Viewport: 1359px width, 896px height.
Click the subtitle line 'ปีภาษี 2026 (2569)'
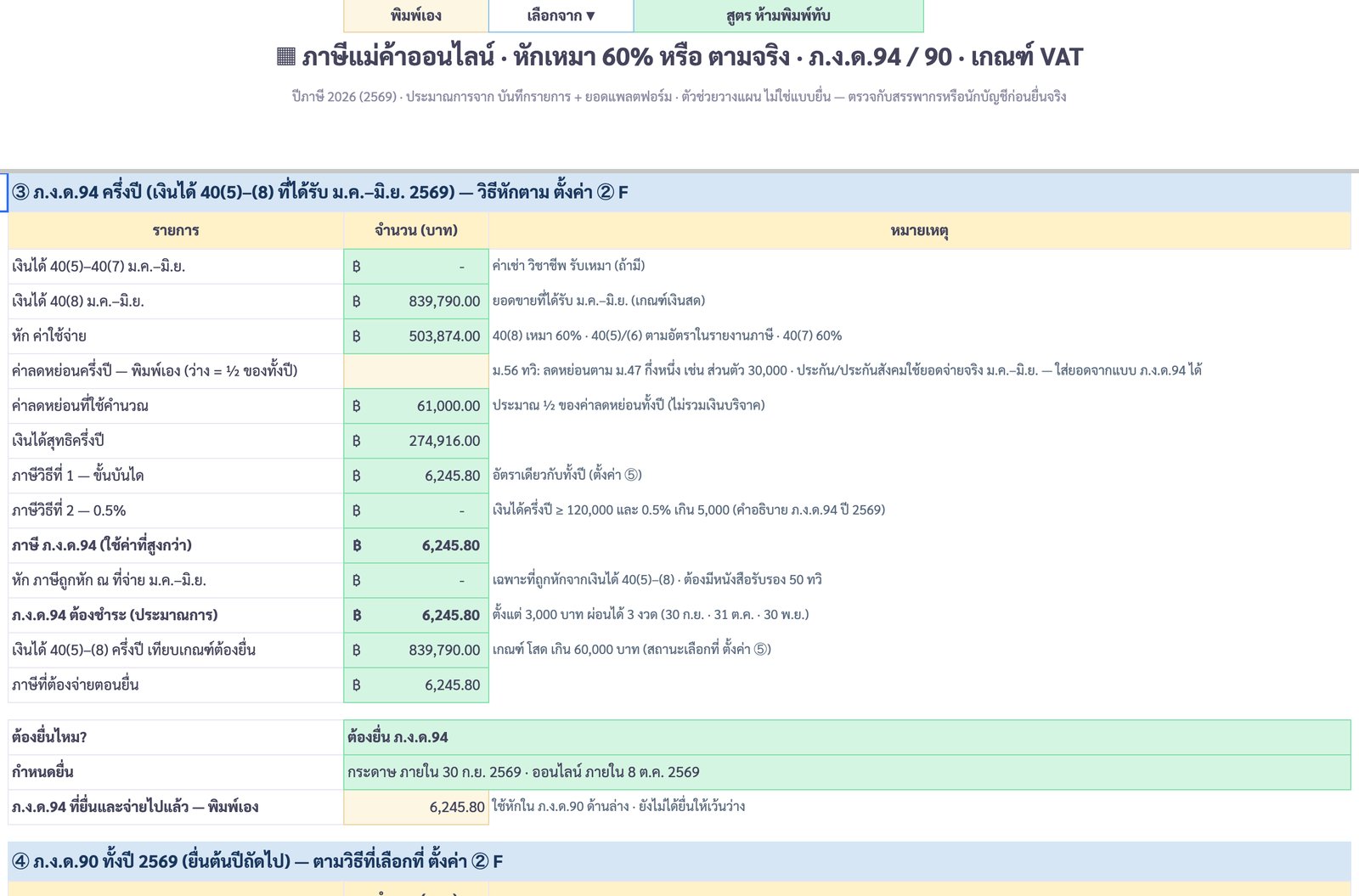click(x=679, y=97)
